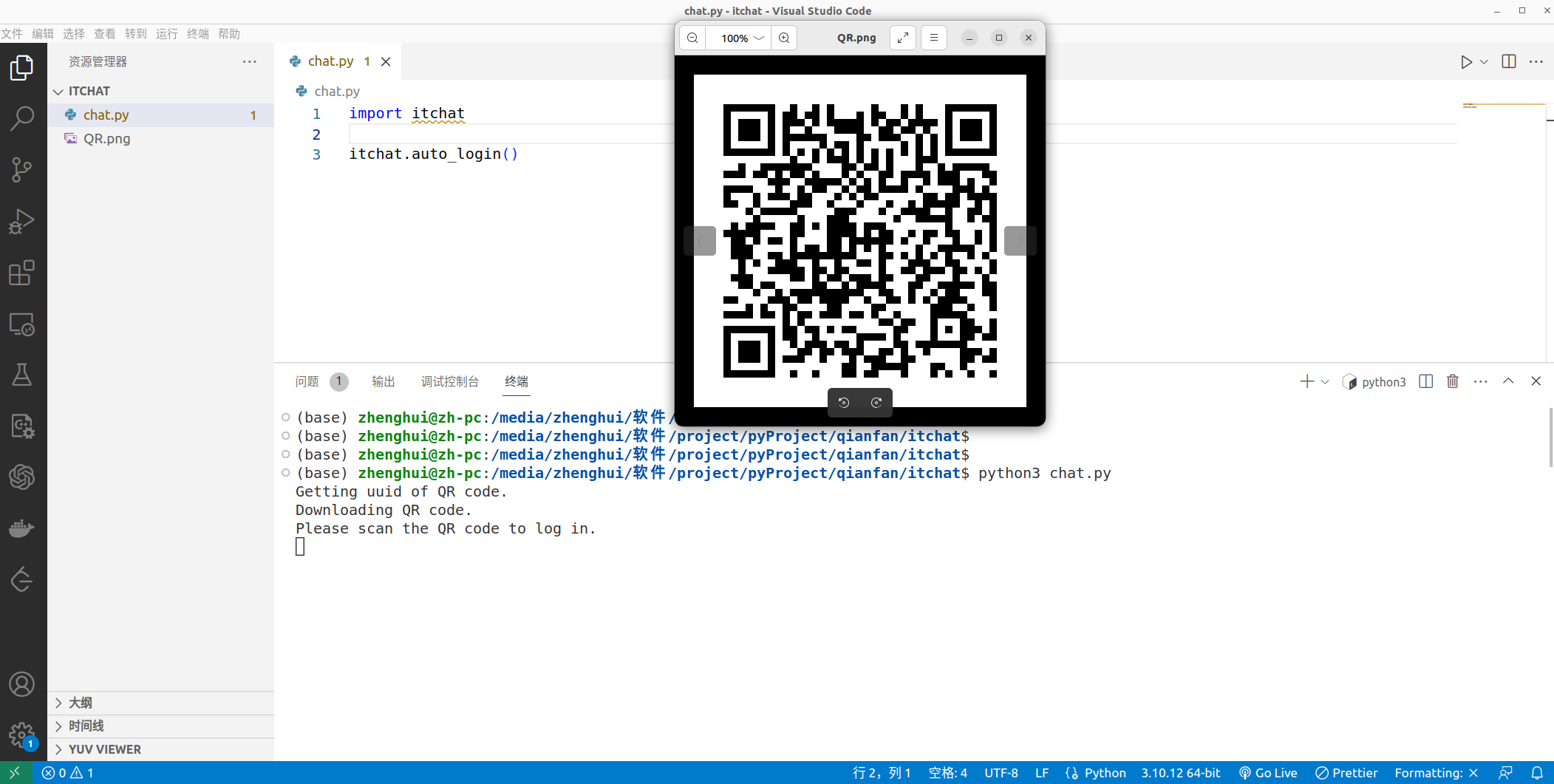Close the chat.py editor tab
The image size is (1554, 784).
386,61
